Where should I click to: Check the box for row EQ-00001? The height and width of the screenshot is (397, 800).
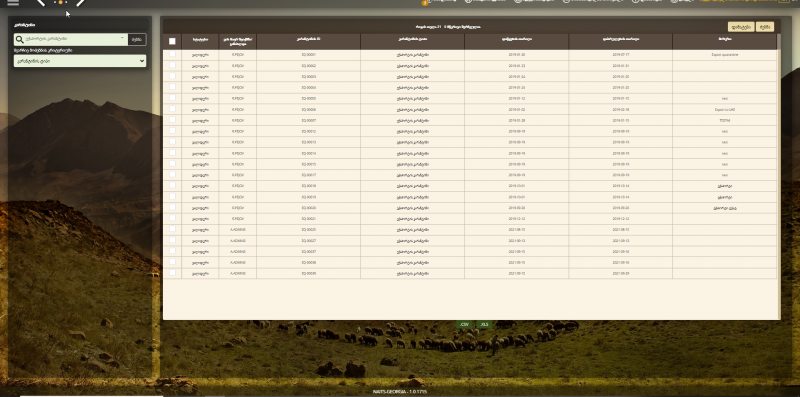point(172,54)
